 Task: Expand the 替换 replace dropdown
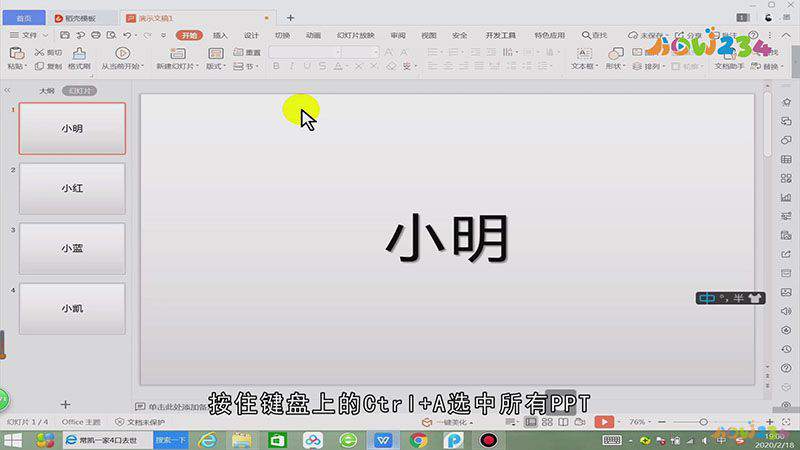click(782, 67)
